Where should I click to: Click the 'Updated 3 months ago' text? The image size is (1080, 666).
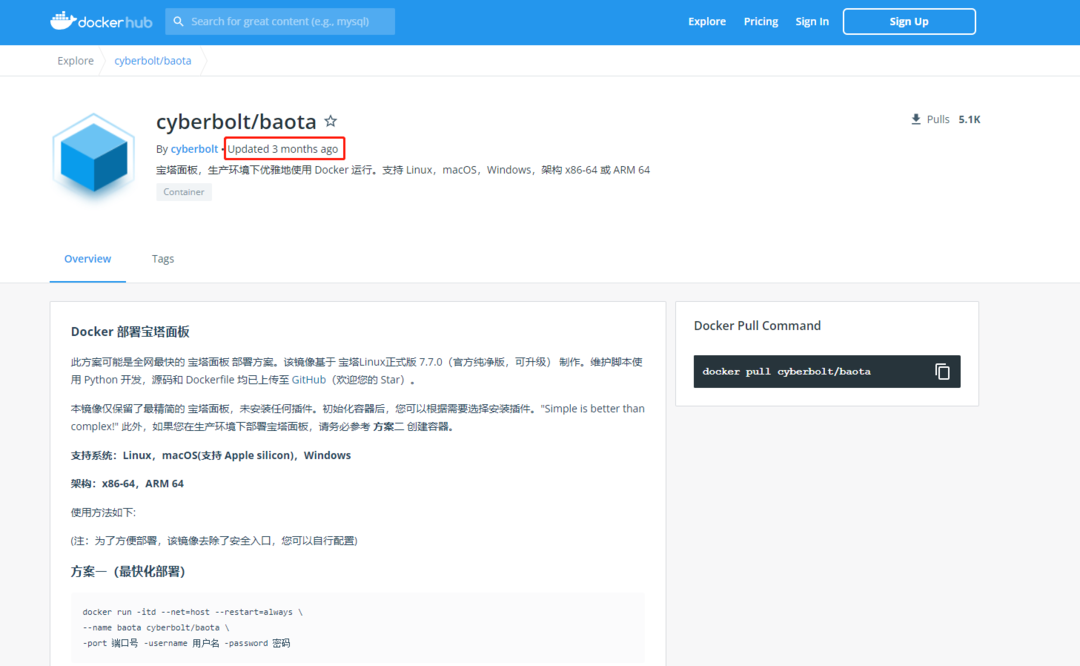click(x=283, y=149)
